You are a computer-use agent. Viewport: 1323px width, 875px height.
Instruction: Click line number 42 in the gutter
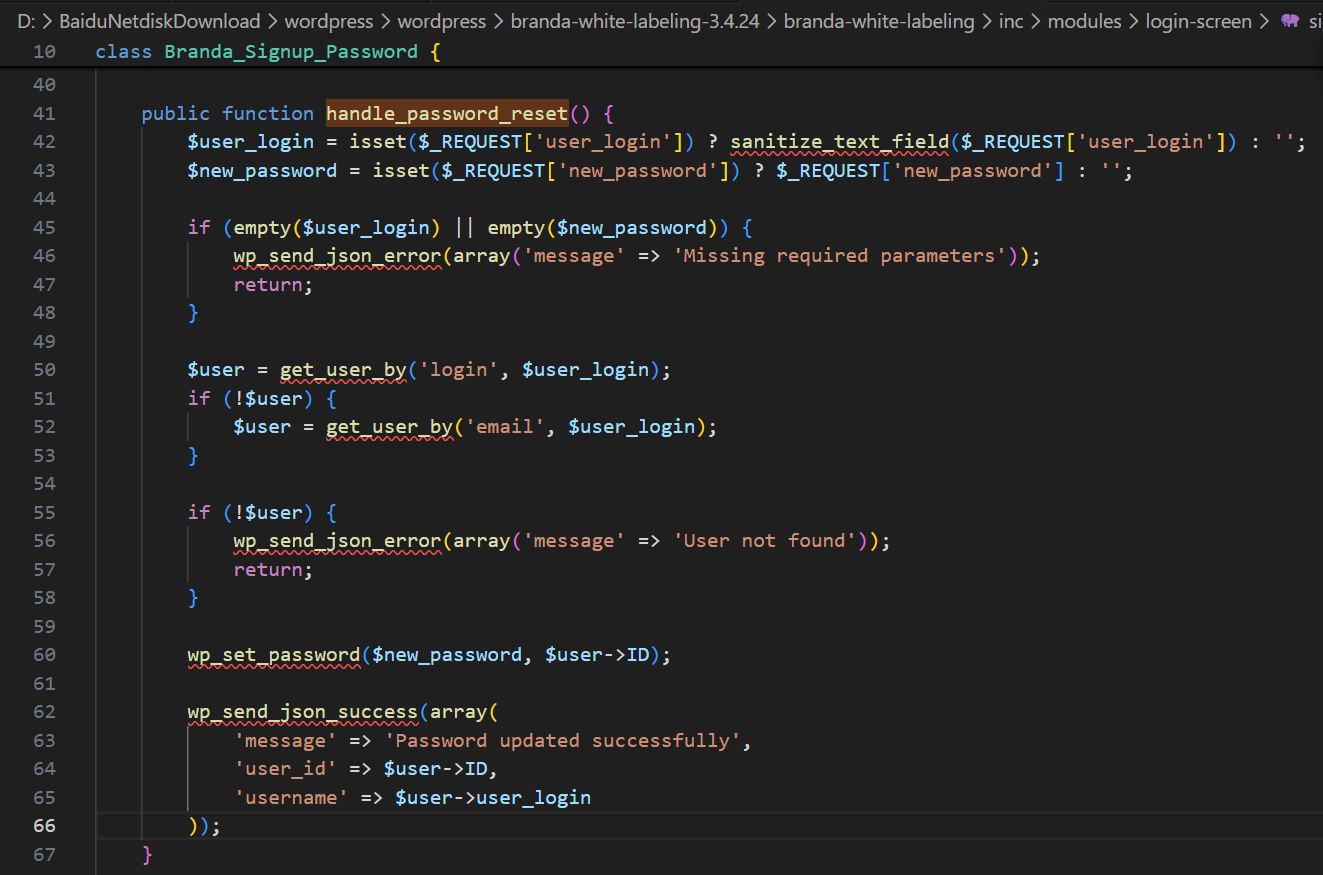[44, 142]
